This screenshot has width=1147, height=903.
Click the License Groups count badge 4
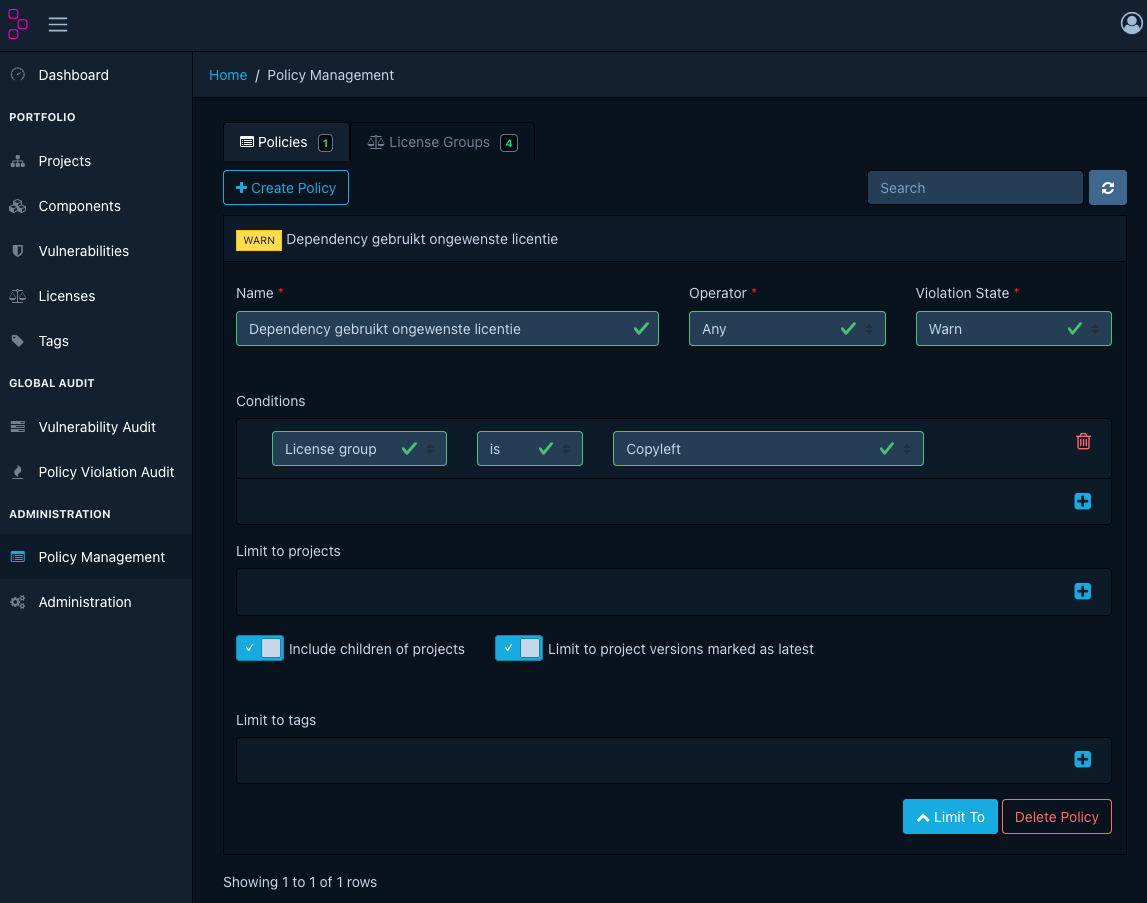click(x=508, y=143)
